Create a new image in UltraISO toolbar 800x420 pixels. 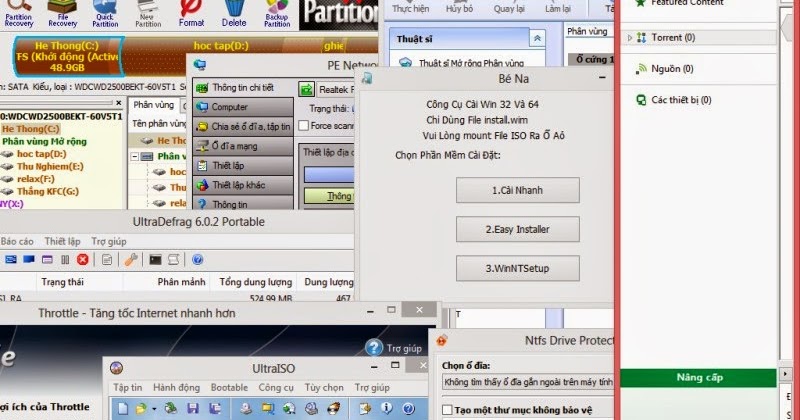pyautogui.click(x=123, y=408)
